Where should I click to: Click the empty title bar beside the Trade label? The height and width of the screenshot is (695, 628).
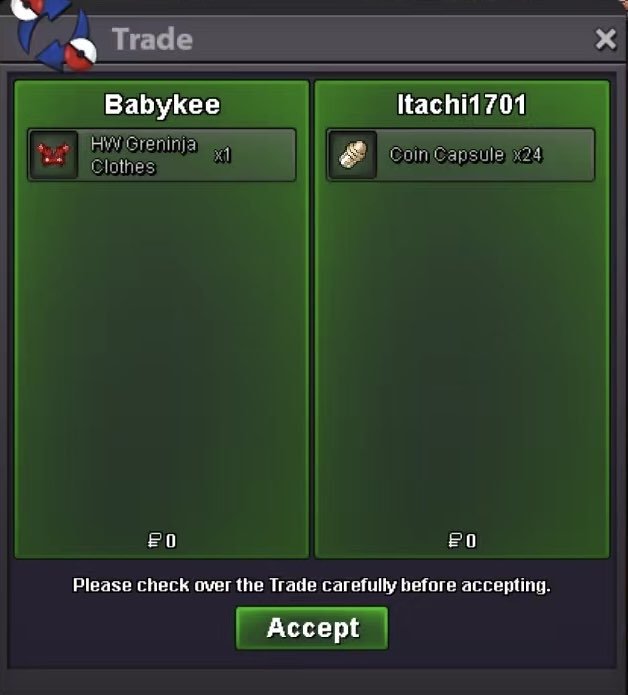[x=390, y=39]
